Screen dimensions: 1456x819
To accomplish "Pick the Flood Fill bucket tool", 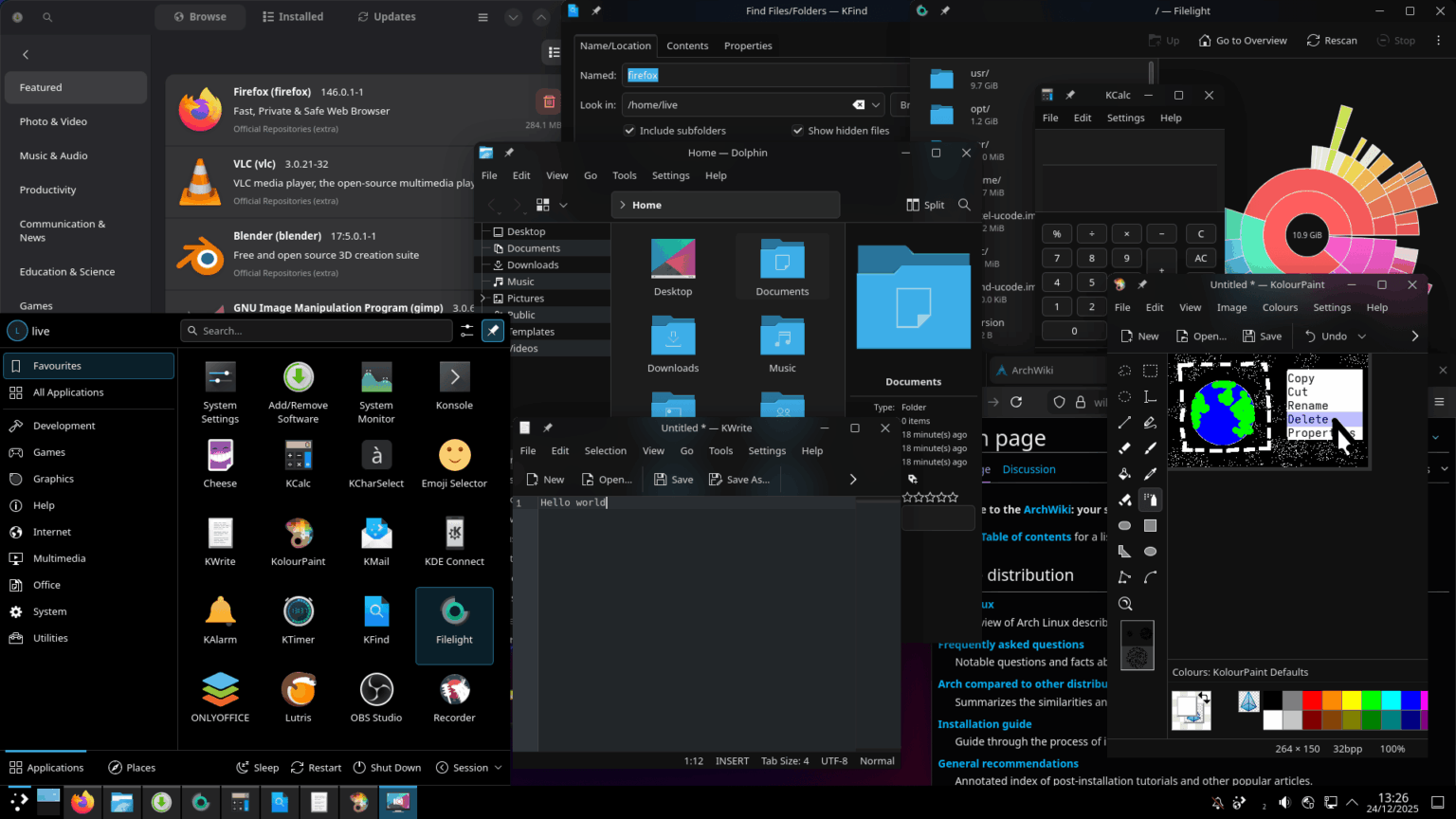I will 1125,474.
